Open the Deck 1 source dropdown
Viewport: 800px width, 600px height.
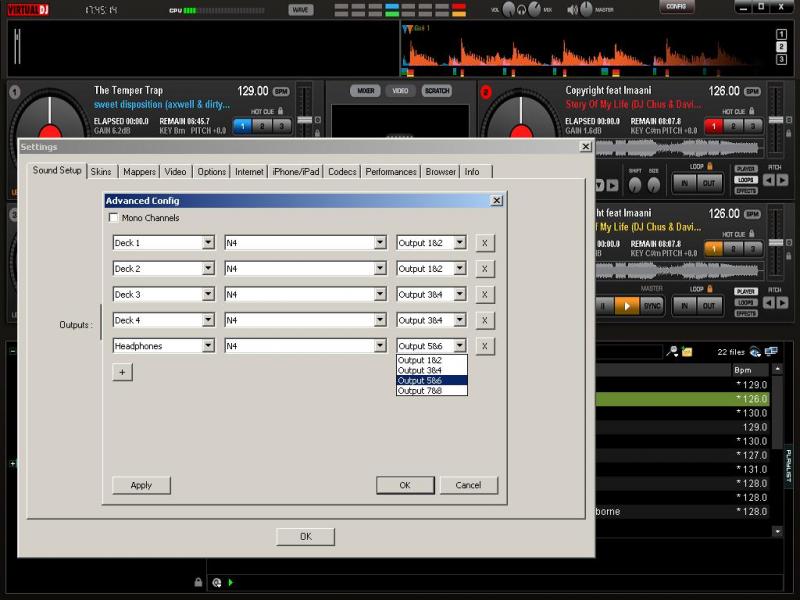(x=208, y=242)
